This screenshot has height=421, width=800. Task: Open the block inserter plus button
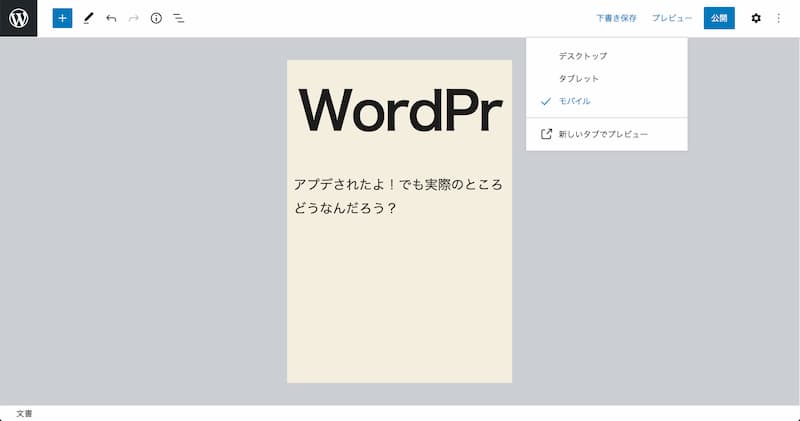click(x=62, y=18)
